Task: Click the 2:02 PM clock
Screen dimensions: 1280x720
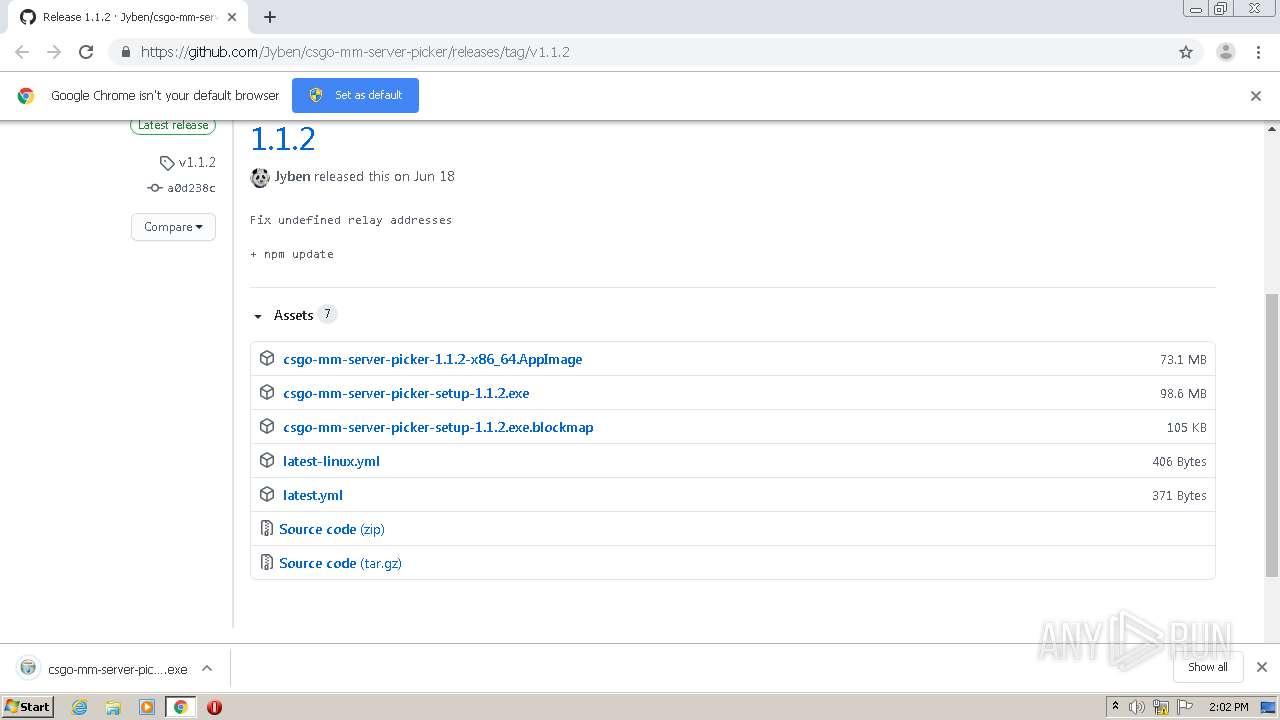Action: pos(1228,707)
